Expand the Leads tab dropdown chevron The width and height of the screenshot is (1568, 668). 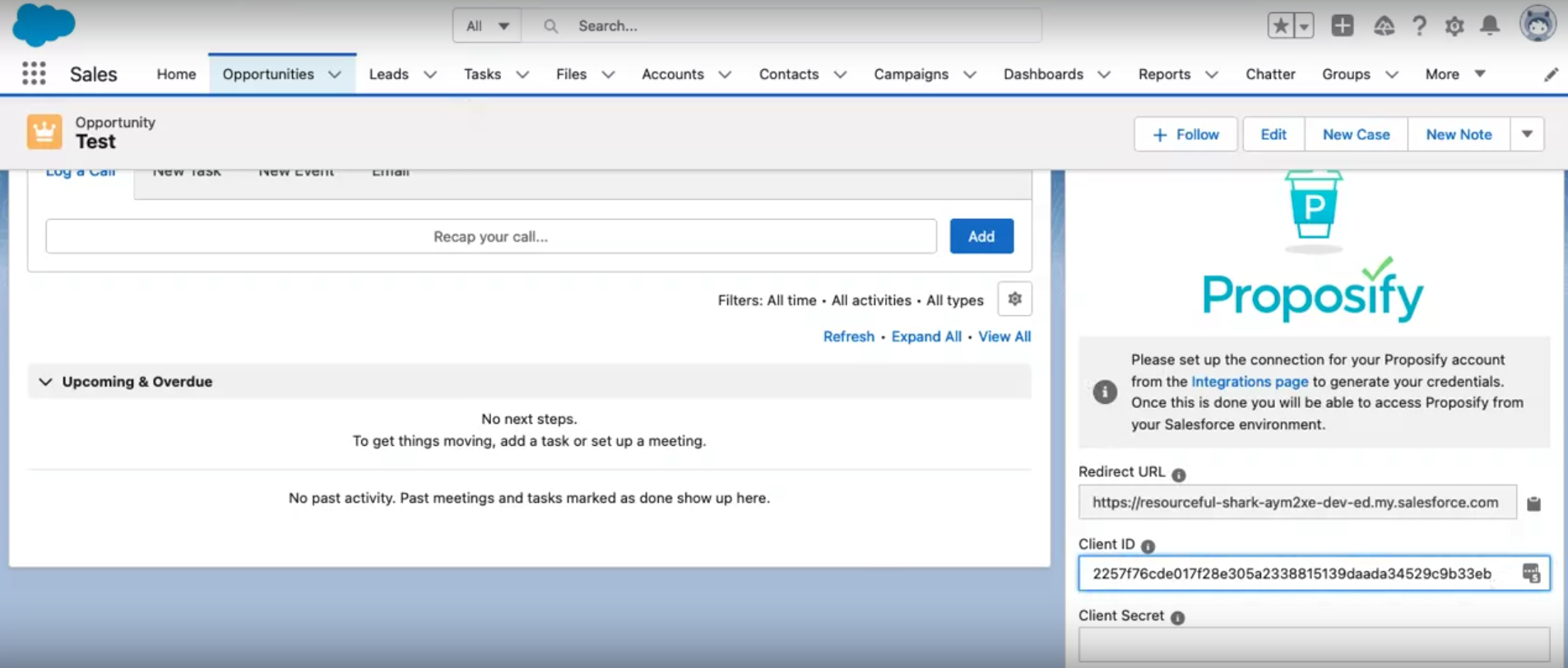(x=430, y=74)
